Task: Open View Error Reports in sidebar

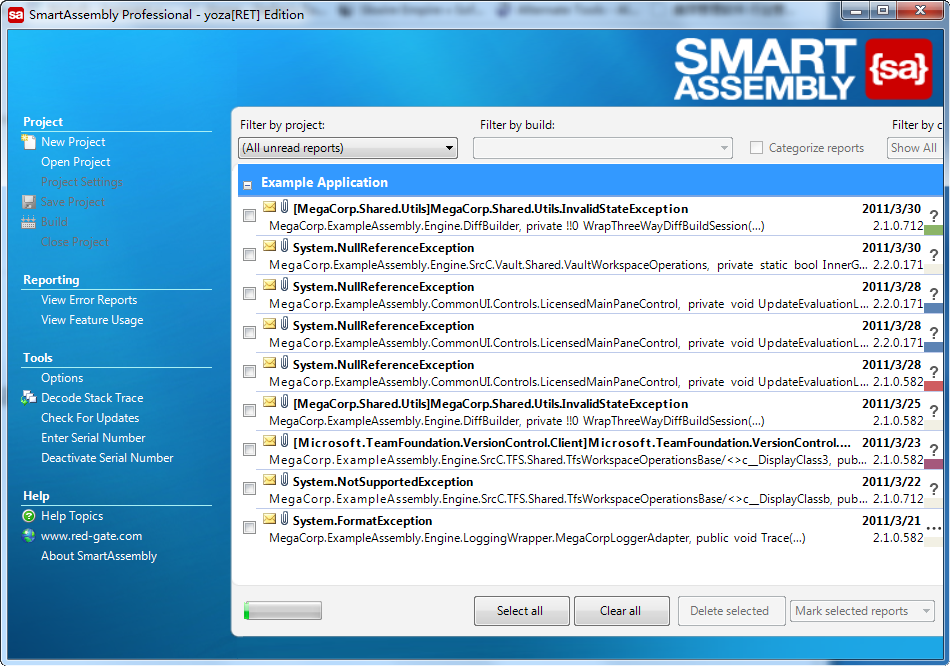Action: click(x=89, y=300)
